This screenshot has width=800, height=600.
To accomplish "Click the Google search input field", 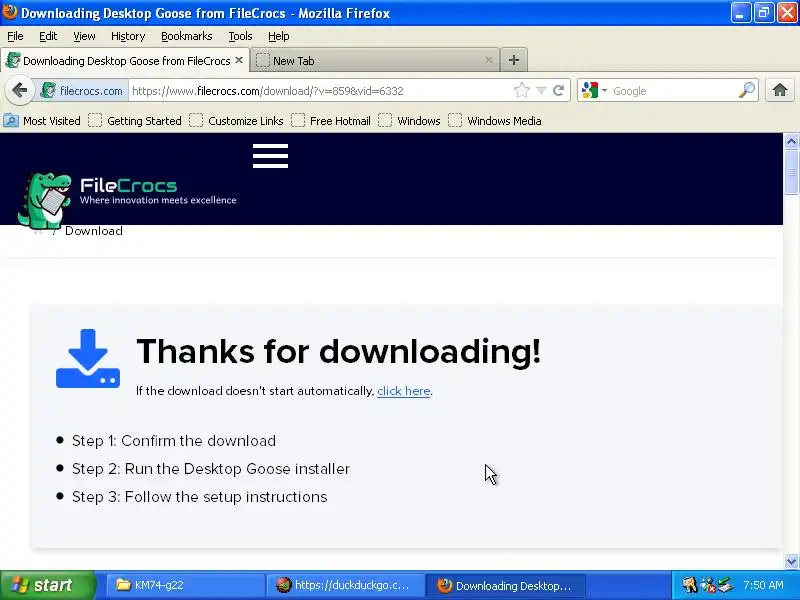I will [673, 91].
